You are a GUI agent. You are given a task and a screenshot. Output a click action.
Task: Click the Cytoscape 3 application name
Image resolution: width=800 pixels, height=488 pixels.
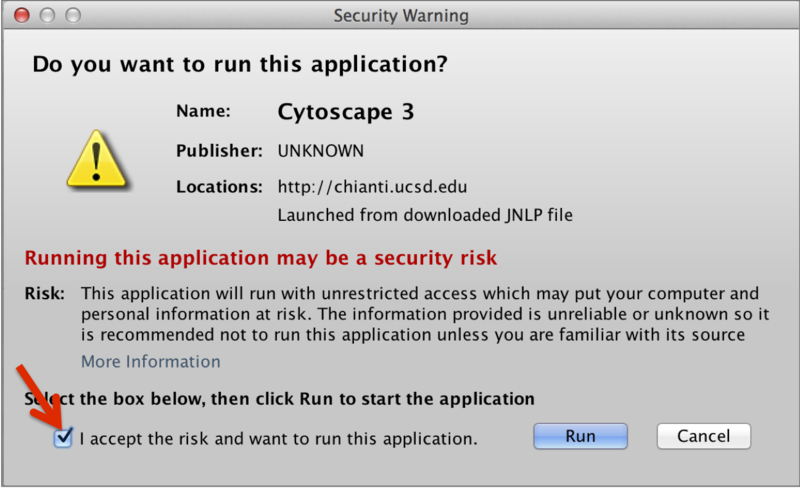click(x=346, y=112)
